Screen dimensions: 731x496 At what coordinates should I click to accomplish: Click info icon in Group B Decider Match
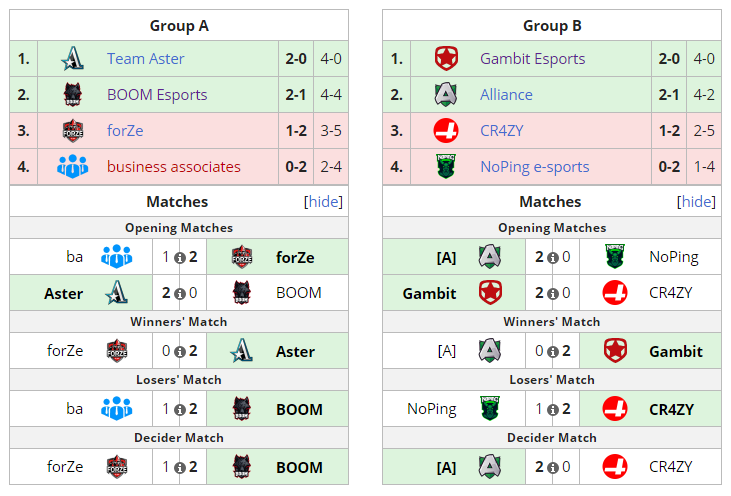click(x=553, y=467)
